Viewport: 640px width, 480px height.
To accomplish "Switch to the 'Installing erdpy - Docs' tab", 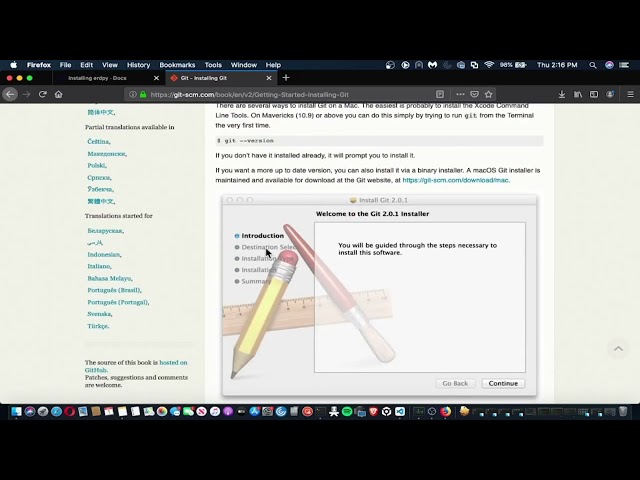I will [108, 78].
